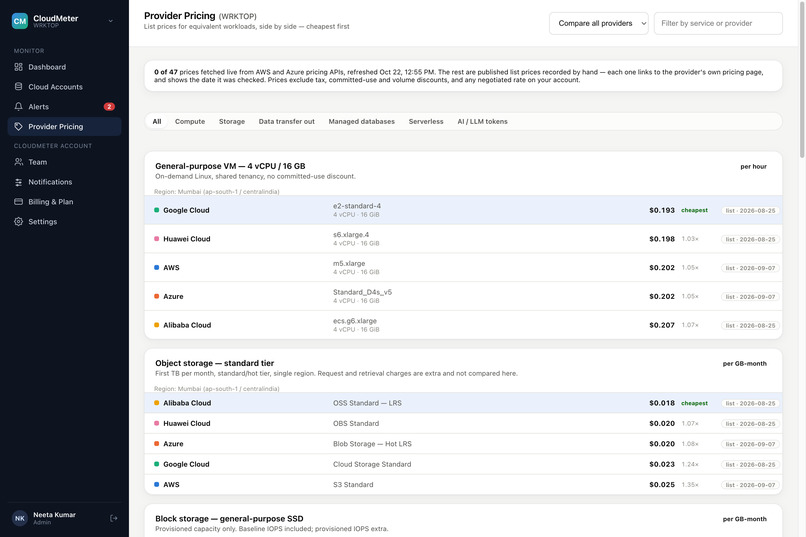This screenshot has height=537, width=806.
Task: Open the Alerts badge showing 2
Action: [x=109, y=106]
